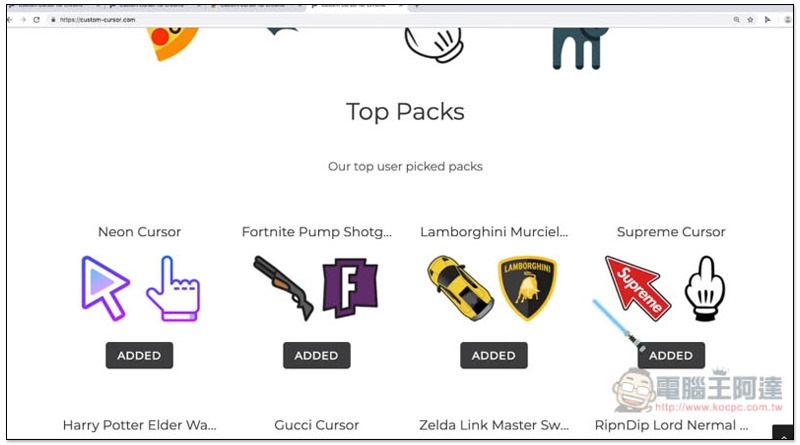Click the ADDED button under Lamborghini pack
800x445 pixels.
[x=493, y=355]
